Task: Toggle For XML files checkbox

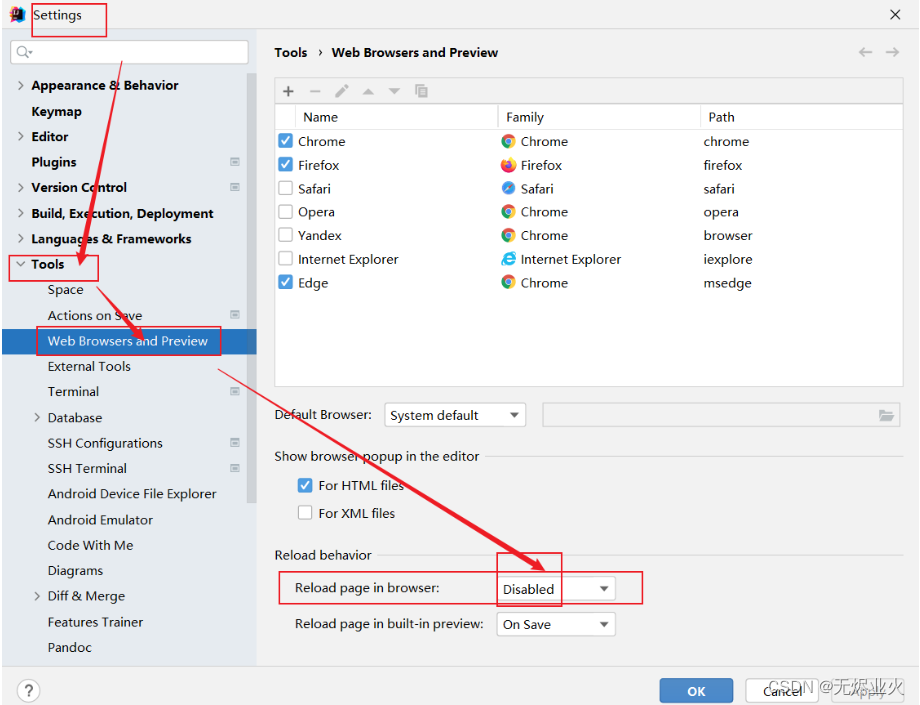Action: (305, 513)
